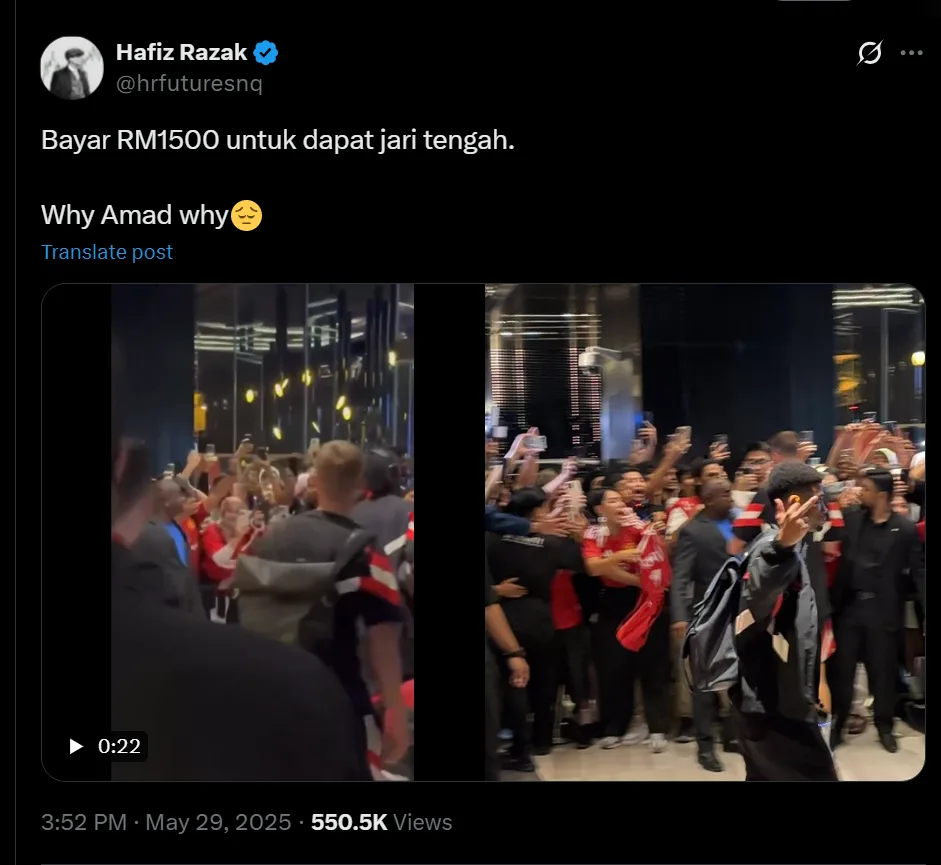The width and height of the screenshot is (941, 865).
Task: View the 550.5K Views count
Action: pos(382,822)
